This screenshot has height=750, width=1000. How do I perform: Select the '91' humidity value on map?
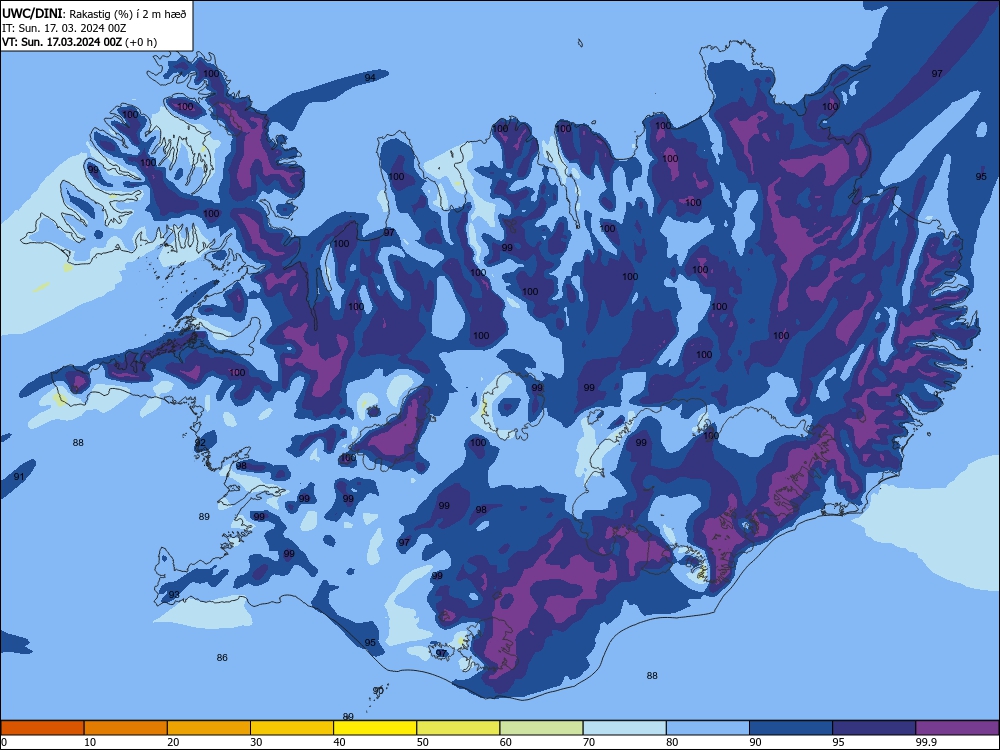click(x=19, y=476)
